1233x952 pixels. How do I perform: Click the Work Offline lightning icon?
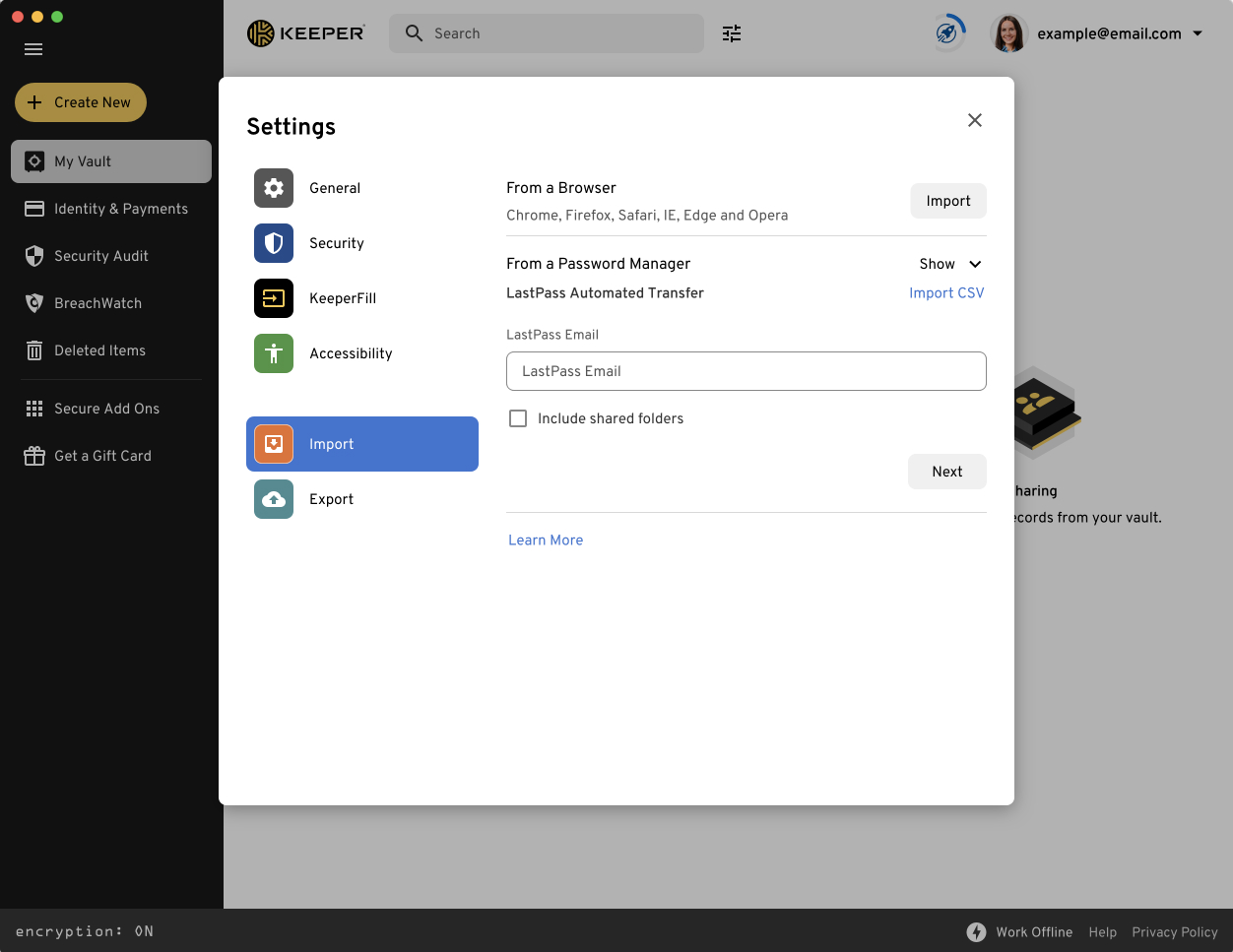pyautogui.click(x=976, y=932)
